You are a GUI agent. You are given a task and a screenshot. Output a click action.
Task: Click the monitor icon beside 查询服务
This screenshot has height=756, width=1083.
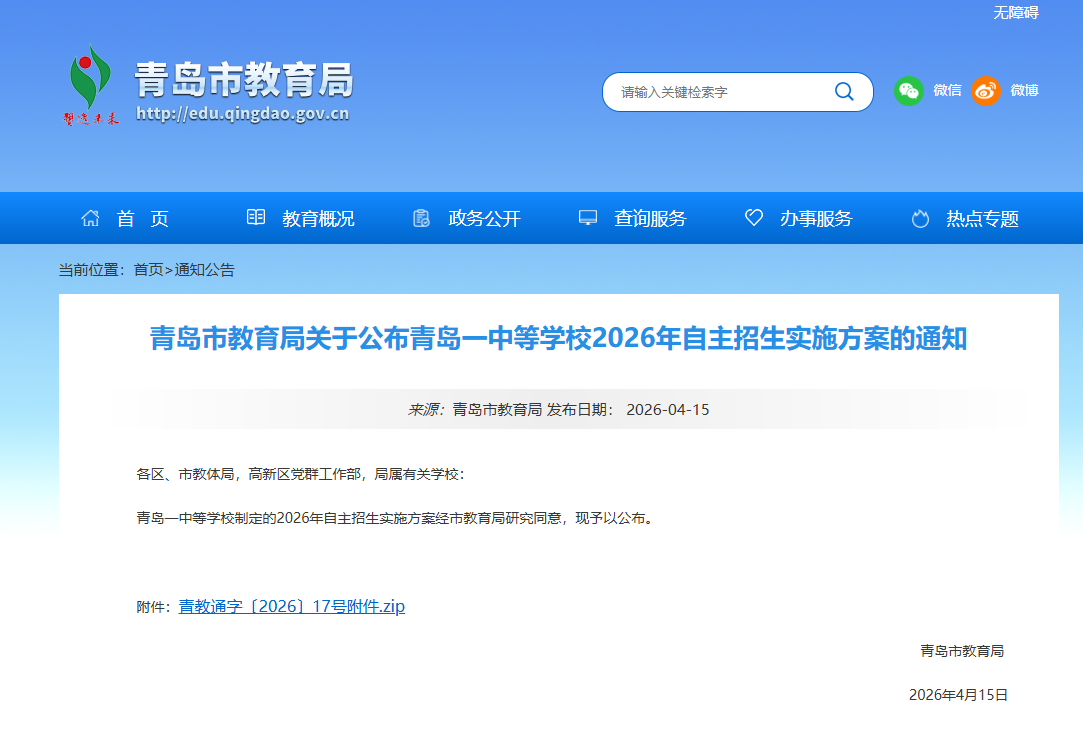[588, 218]
